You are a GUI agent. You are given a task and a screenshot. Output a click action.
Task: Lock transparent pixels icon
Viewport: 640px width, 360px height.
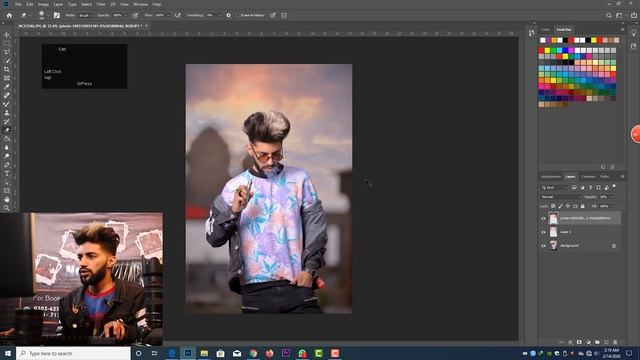tap(553, 206)
